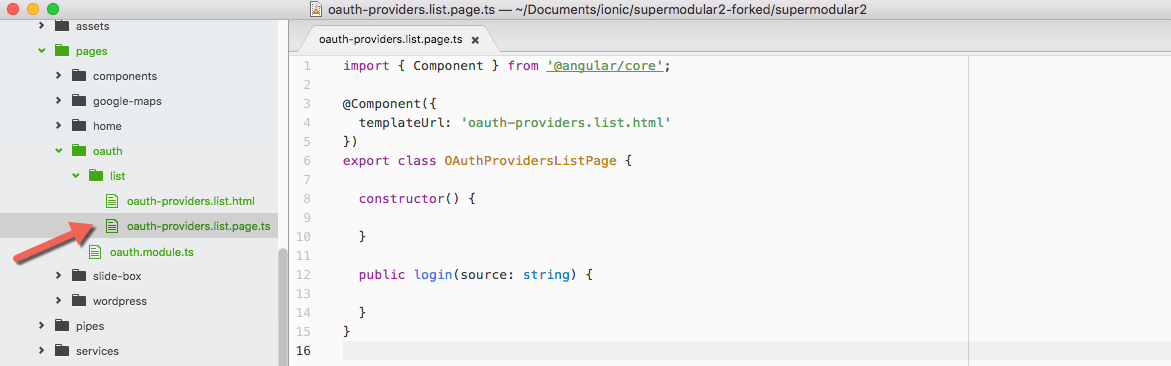The height and width of the screenshot is (366, 1171).
Task: Click the home folder icon
Action: tap(79, 126)
